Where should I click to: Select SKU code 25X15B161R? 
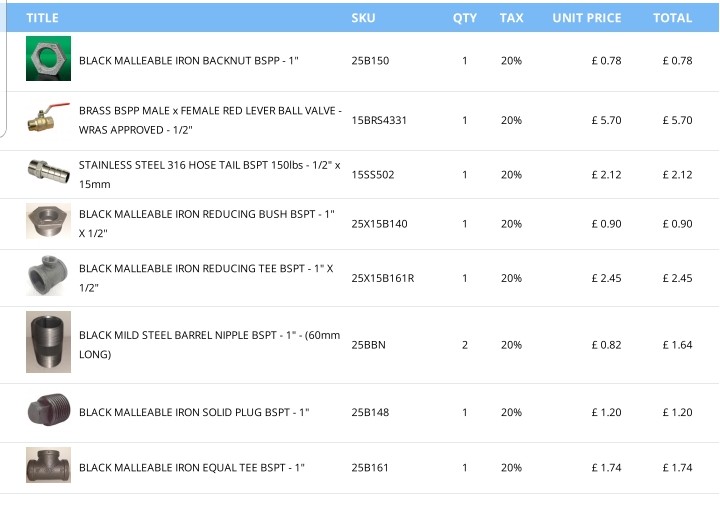pyautogui.click(x=383, y=278)
